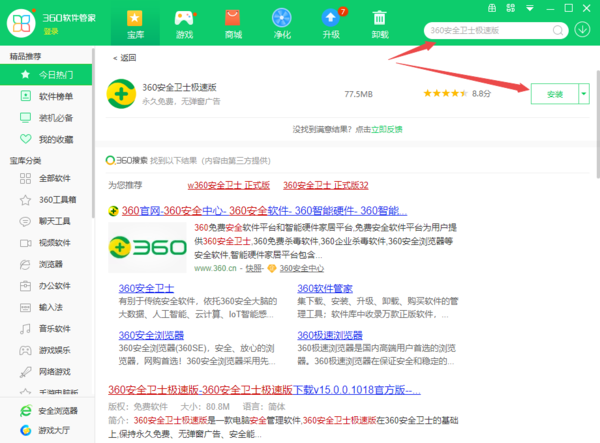Install 360安全卫士极速版 via 安装 button
The image size is (600, 443).
click(x=554, y=93)
